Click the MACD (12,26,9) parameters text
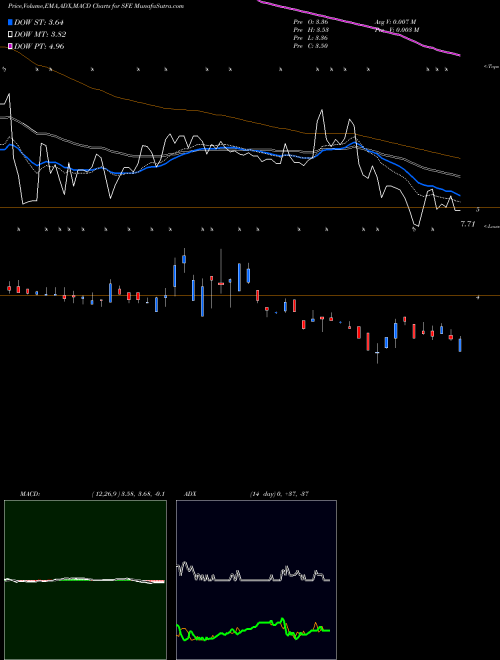500x660 pixels. pos(128,494)
